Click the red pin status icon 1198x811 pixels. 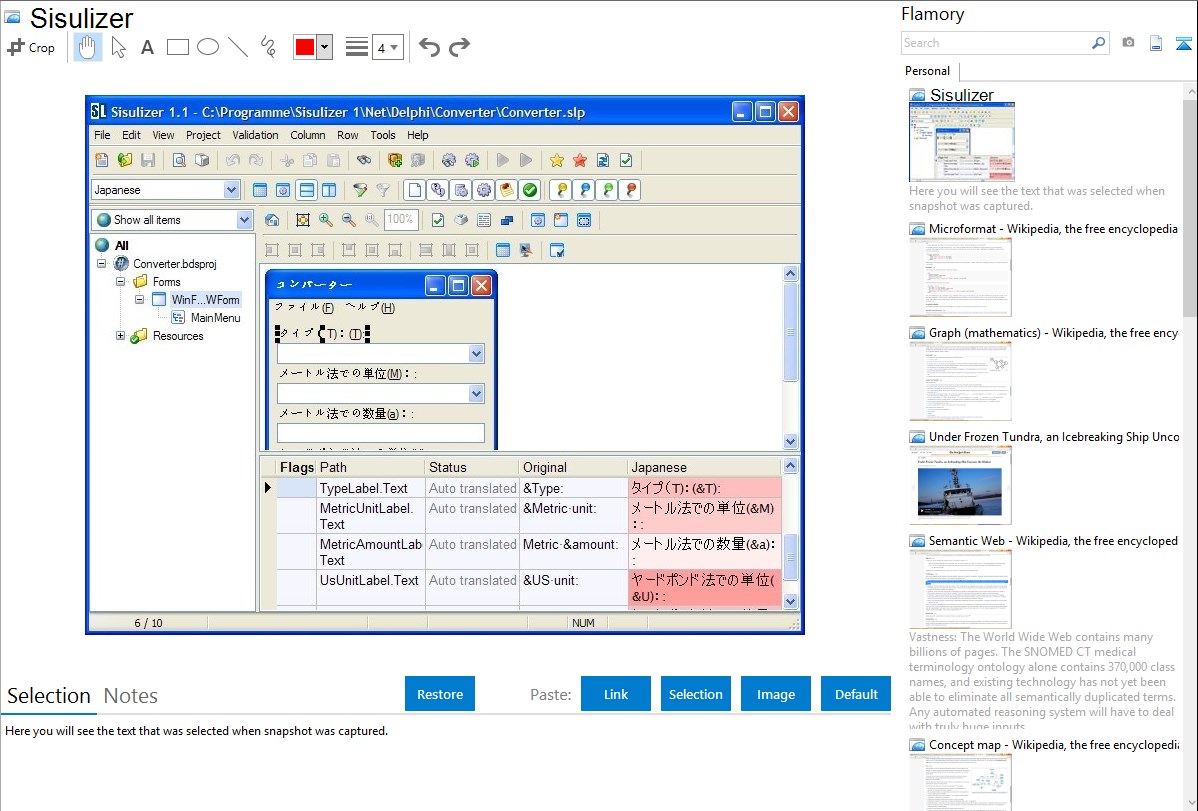coord(631,190)
